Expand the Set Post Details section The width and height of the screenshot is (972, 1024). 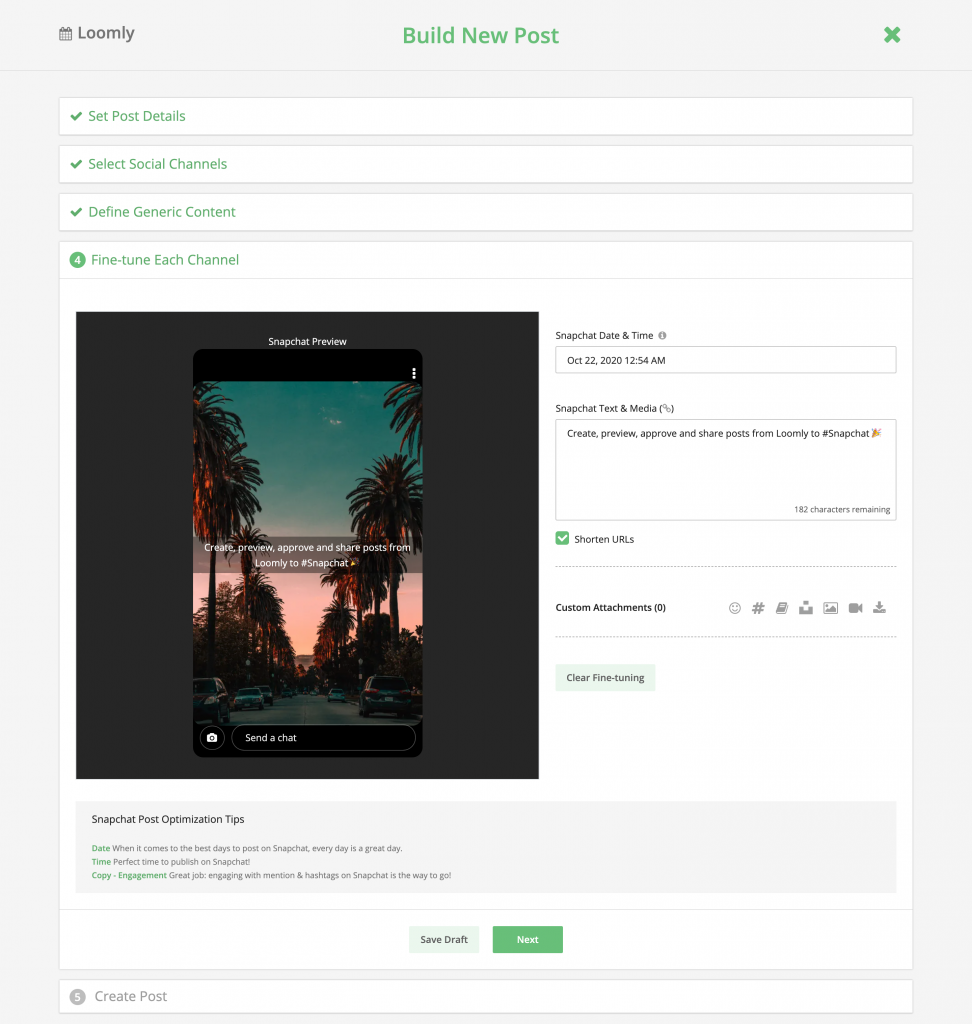pyautogui.click(x=137, y=116)
